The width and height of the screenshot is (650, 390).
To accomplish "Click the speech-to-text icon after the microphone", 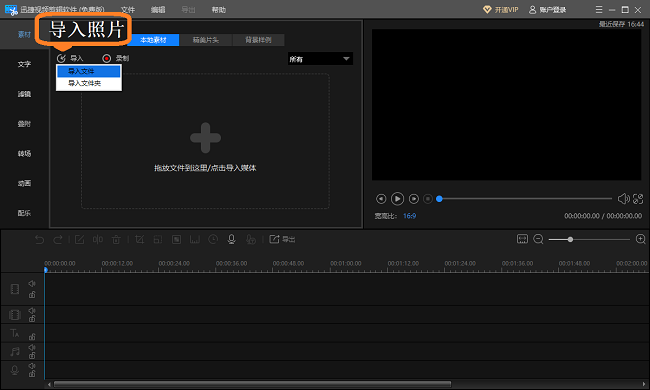I will tap(250, 240).
